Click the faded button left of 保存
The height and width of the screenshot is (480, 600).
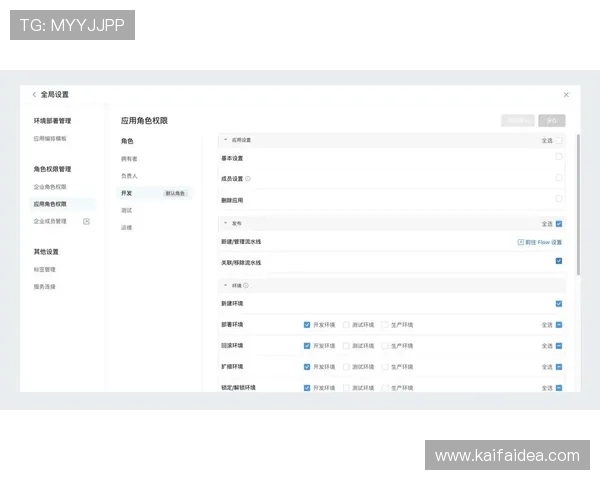(518, 121)
